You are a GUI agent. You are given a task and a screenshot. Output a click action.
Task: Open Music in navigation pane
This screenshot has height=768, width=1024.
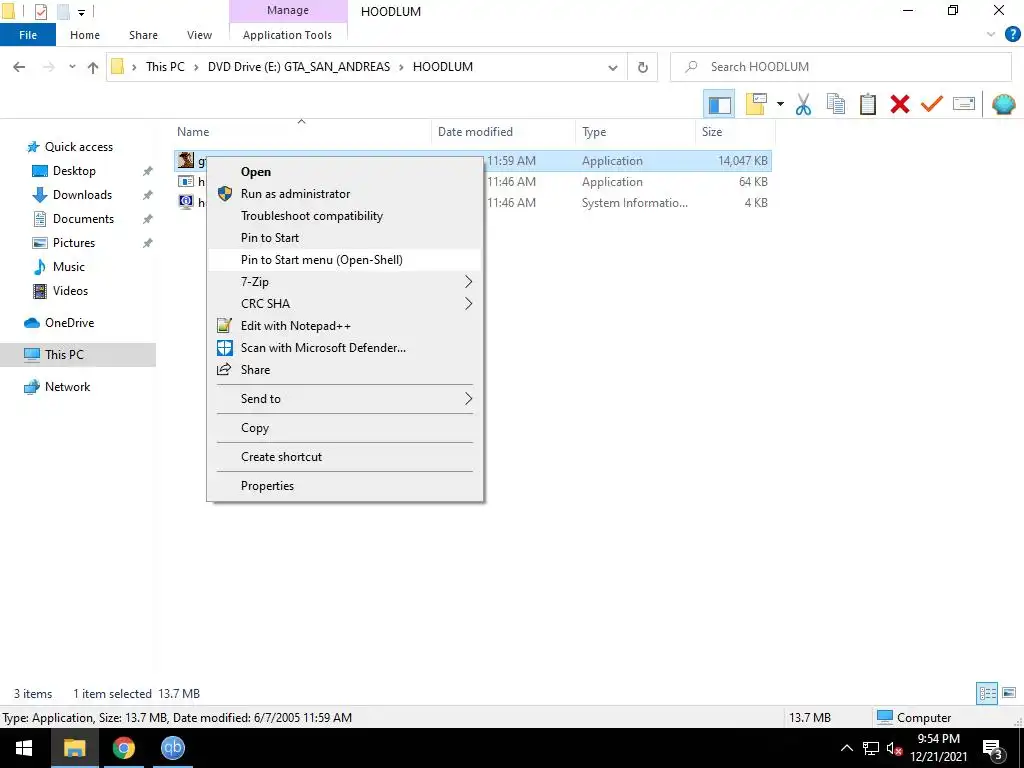click(69, 267)
